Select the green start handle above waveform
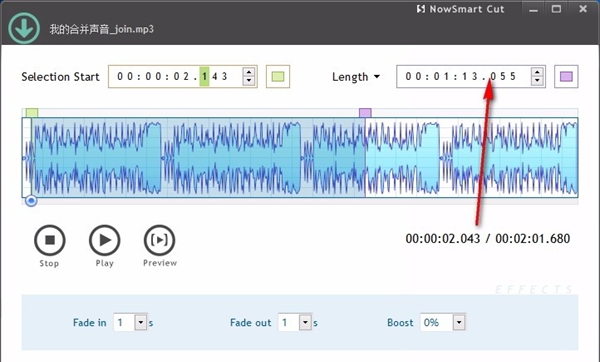Screen dimensions: 600x362 click(x=32, y=113)
